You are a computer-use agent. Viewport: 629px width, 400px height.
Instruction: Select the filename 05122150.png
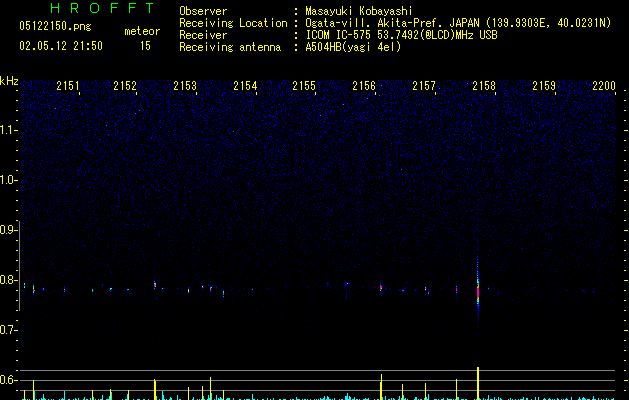55,26
